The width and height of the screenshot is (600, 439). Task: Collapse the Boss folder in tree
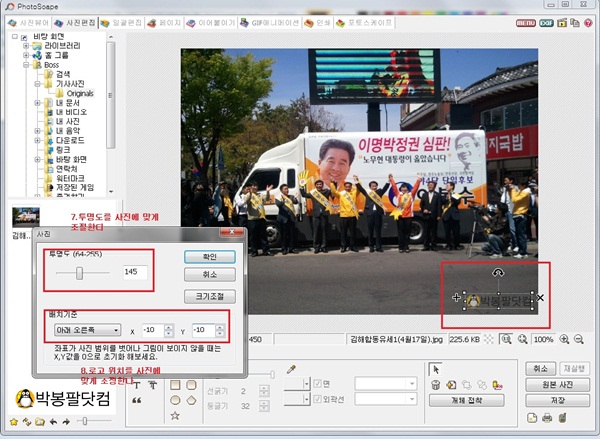27,65
